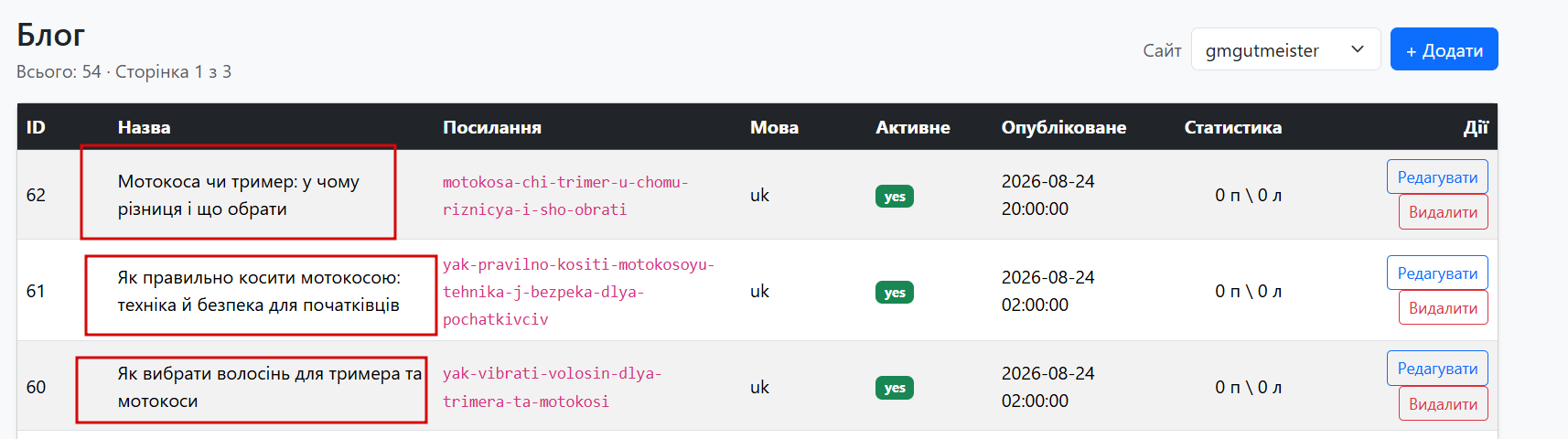Viewport: 1568px width, 439px height.
Task: Click the language uk in row 62
Action: coord(759,195)
